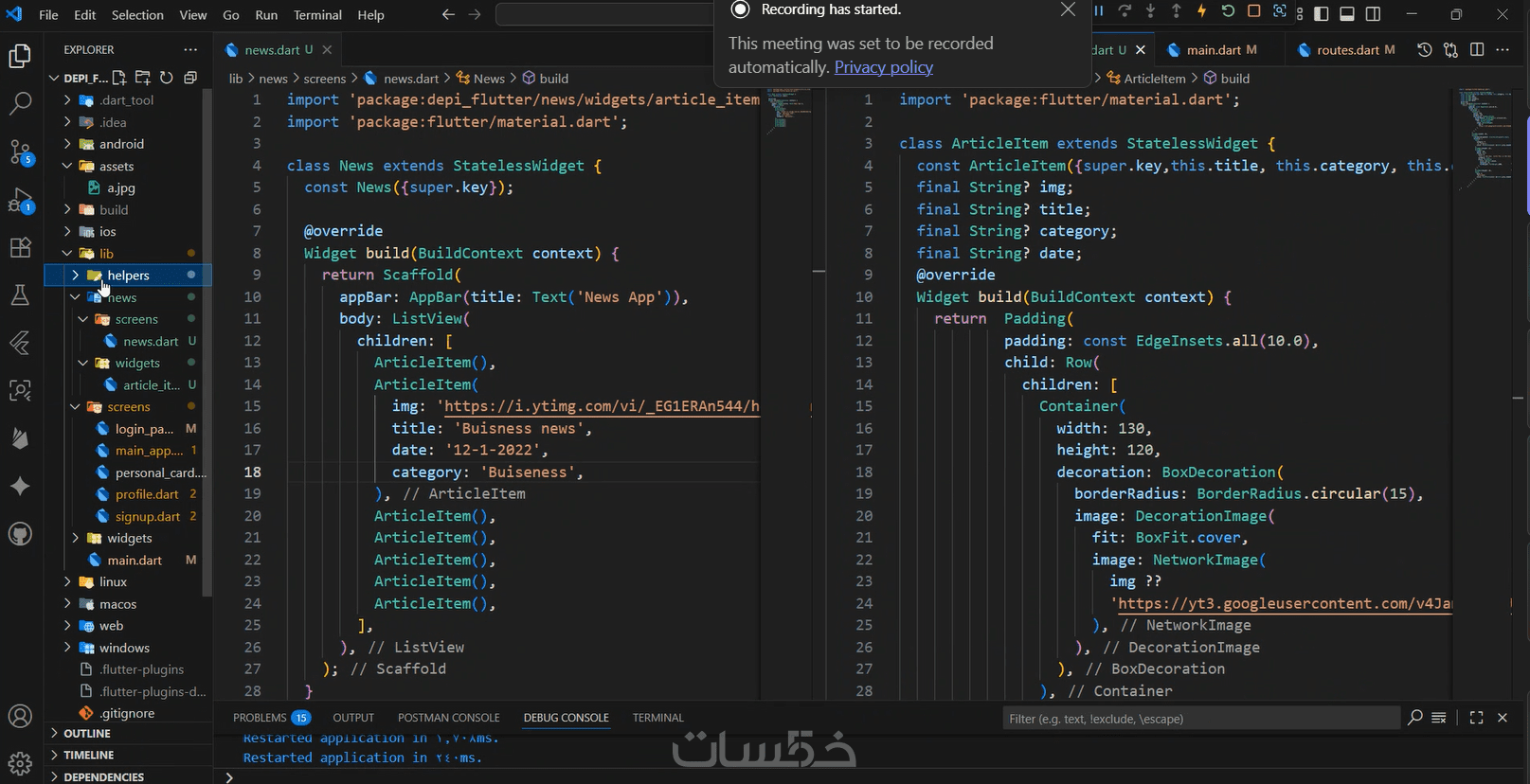Expand the .dart_tool folder

coord(127,100)
